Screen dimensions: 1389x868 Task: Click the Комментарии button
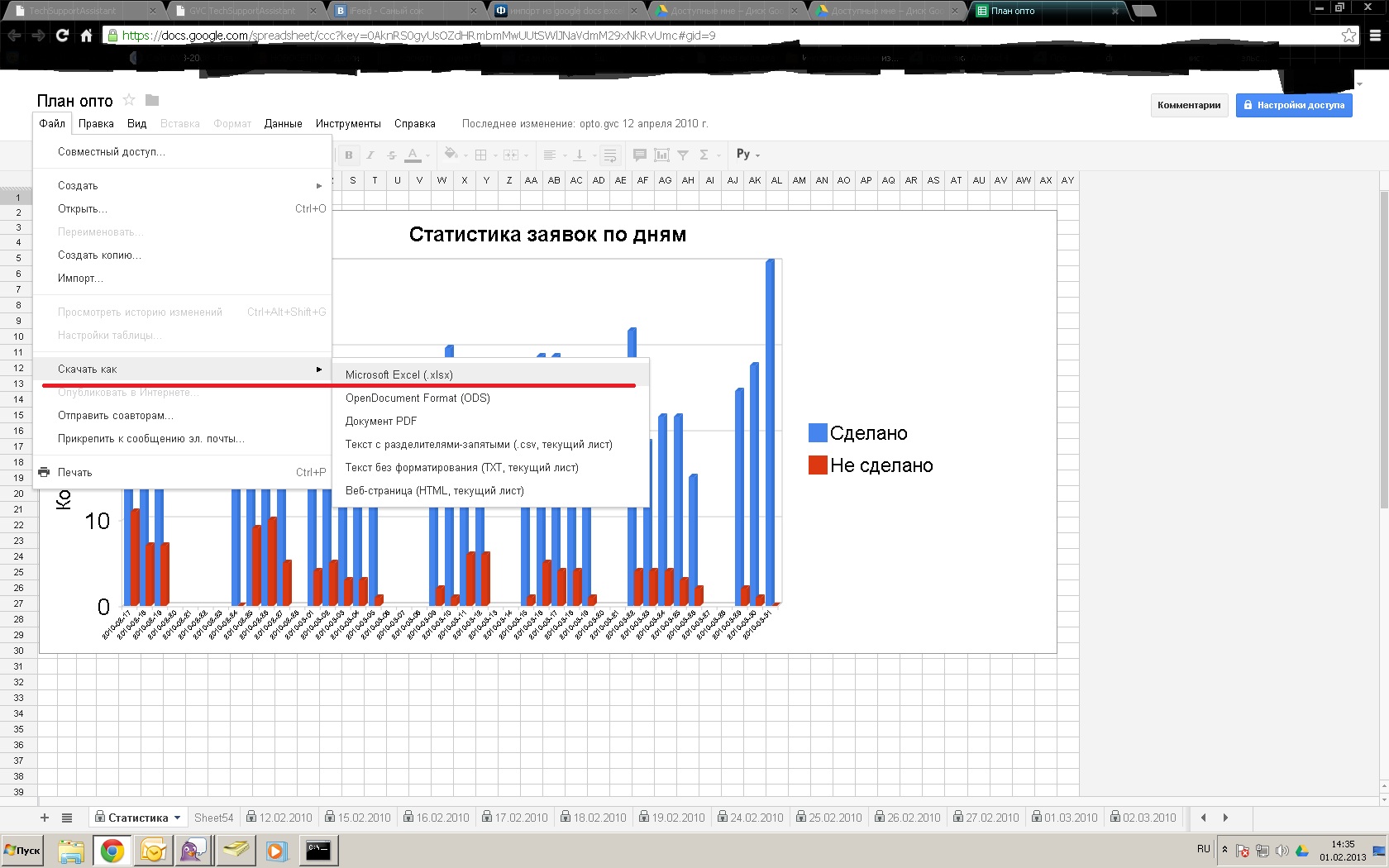pyautogui.click(x=1188, y=105)
